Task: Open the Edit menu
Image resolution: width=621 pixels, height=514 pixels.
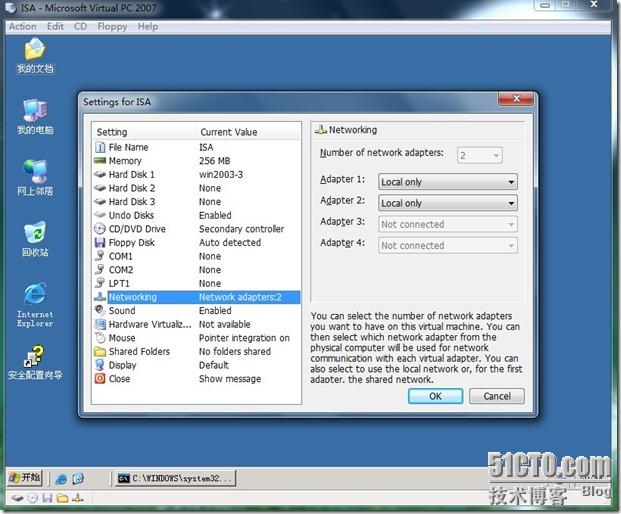Action: pyautogui.click(x=55, y=27)
